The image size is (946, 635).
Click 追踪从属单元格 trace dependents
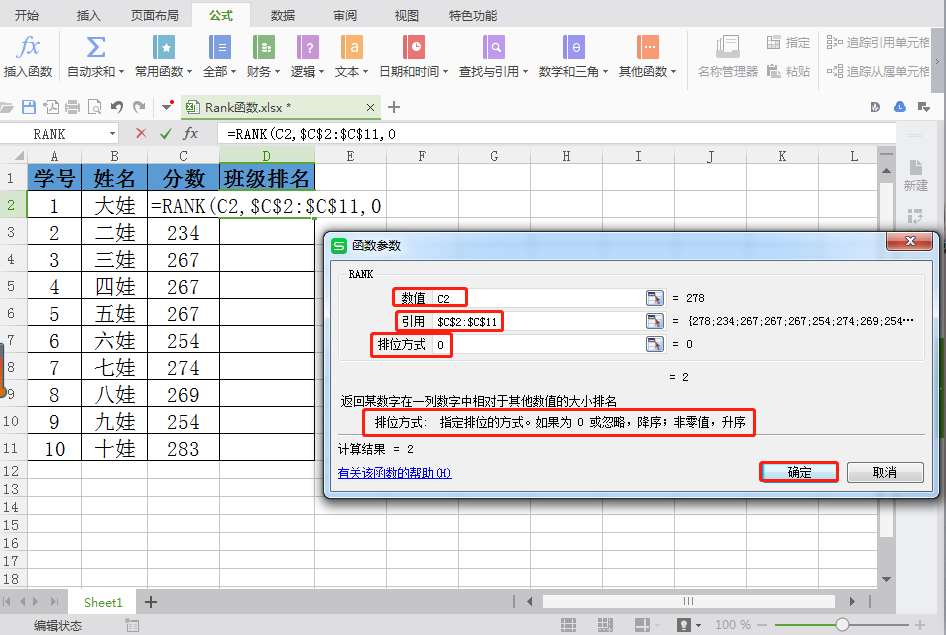pos(878,71)
